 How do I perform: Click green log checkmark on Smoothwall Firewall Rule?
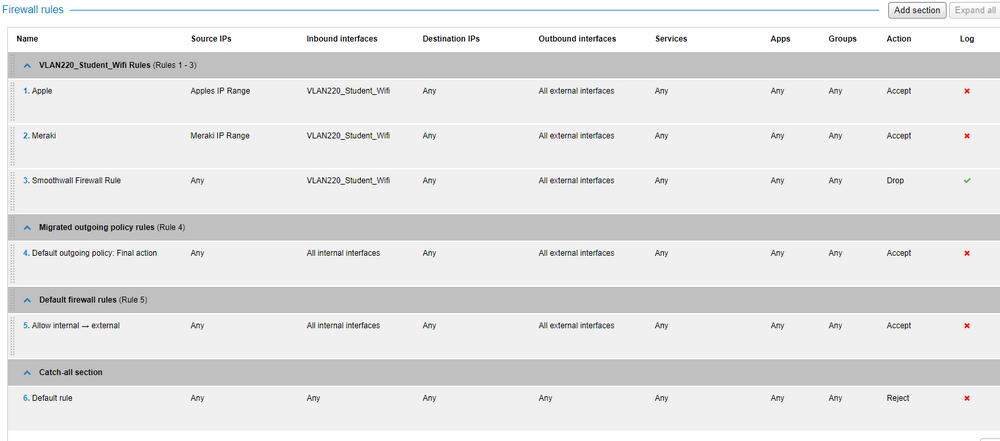(967, 181)
